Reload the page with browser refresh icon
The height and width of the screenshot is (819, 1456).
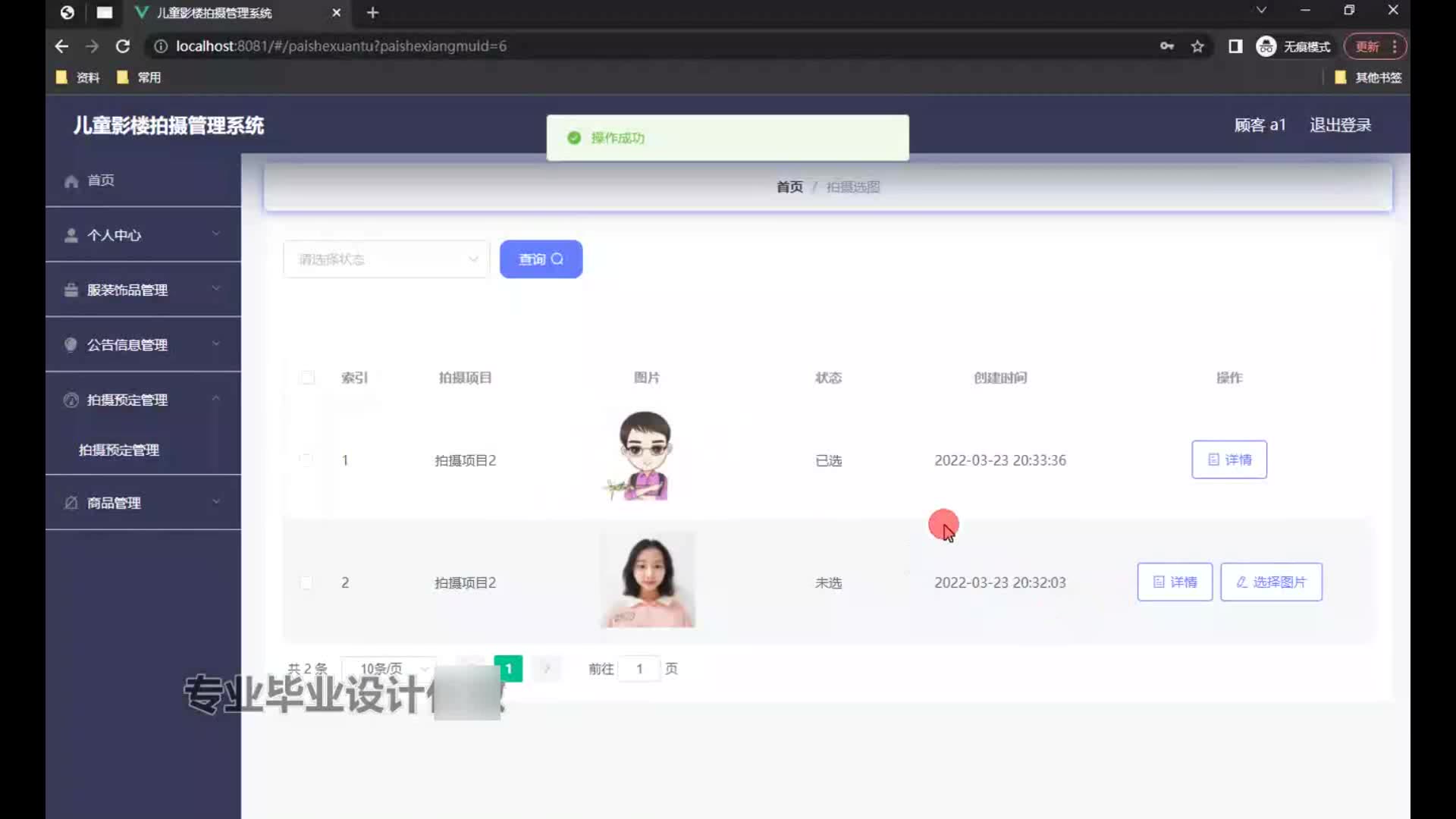pos(123,46)
